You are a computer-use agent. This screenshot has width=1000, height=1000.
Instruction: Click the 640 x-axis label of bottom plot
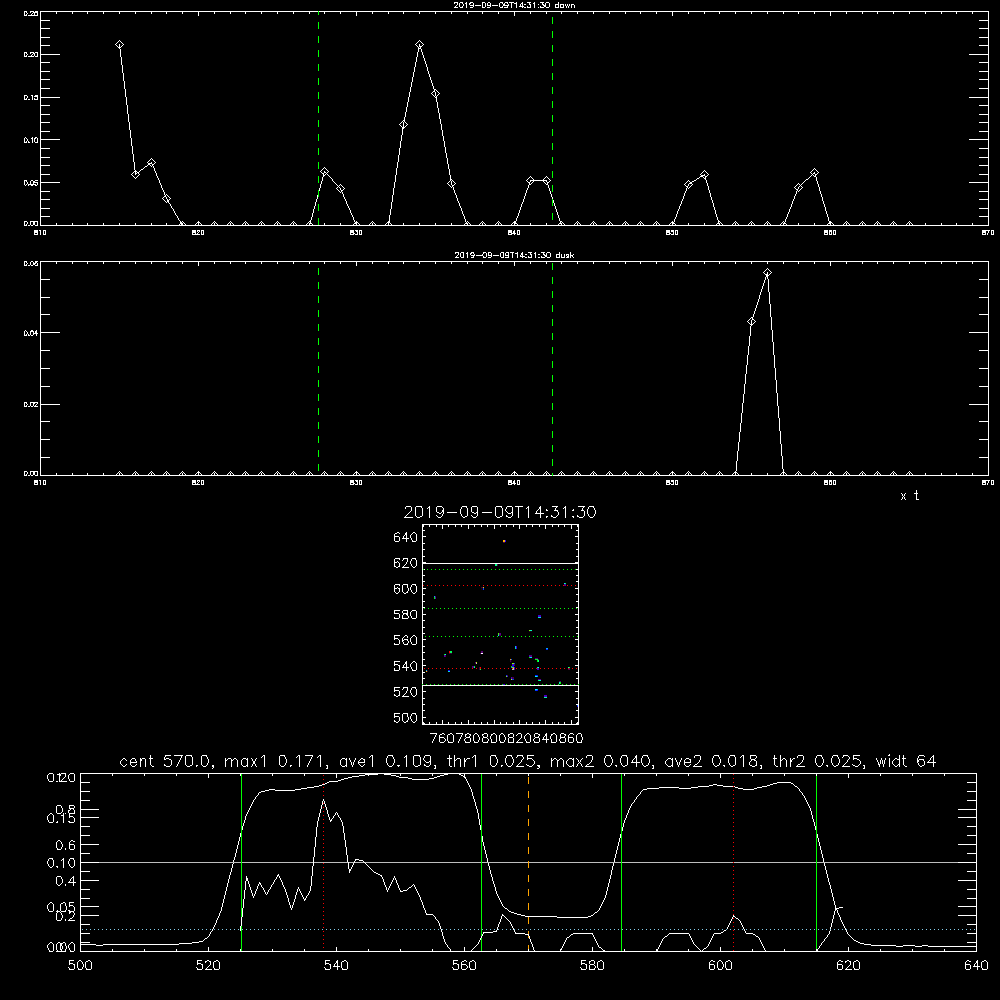coord(976,966)
